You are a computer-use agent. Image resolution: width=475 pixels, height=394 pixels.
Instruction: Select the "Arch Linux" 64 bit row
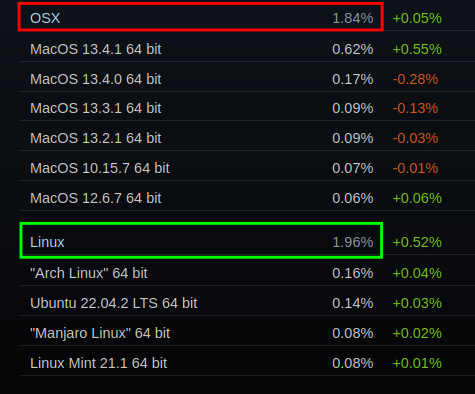point(247,273)
